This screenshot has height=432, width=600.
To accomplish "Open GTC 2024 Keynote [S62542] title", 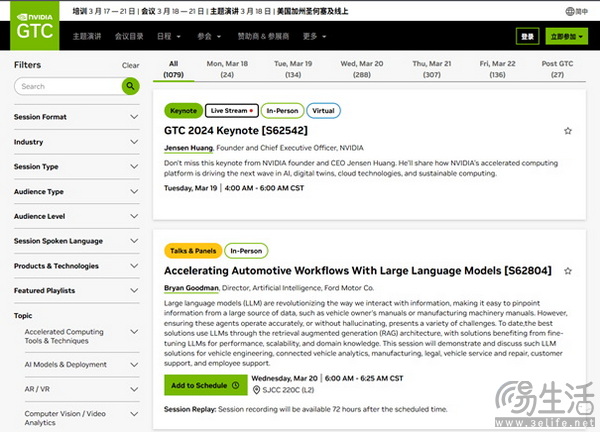I will (x=236, y=130).
